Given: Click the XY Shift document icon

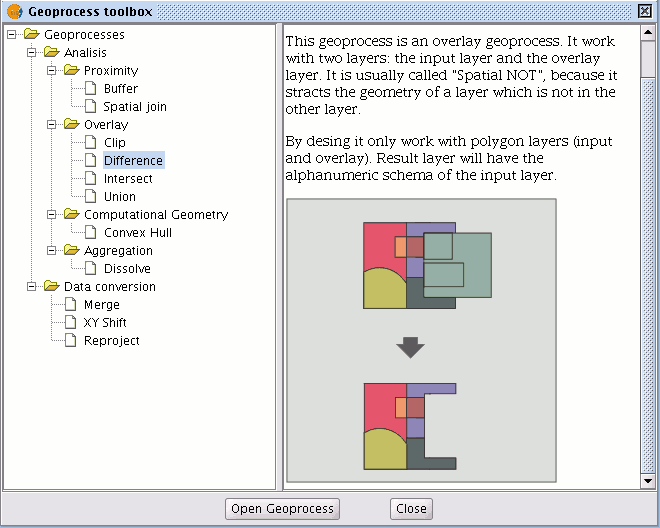Looking at the screenshot, I should (71, 323).
